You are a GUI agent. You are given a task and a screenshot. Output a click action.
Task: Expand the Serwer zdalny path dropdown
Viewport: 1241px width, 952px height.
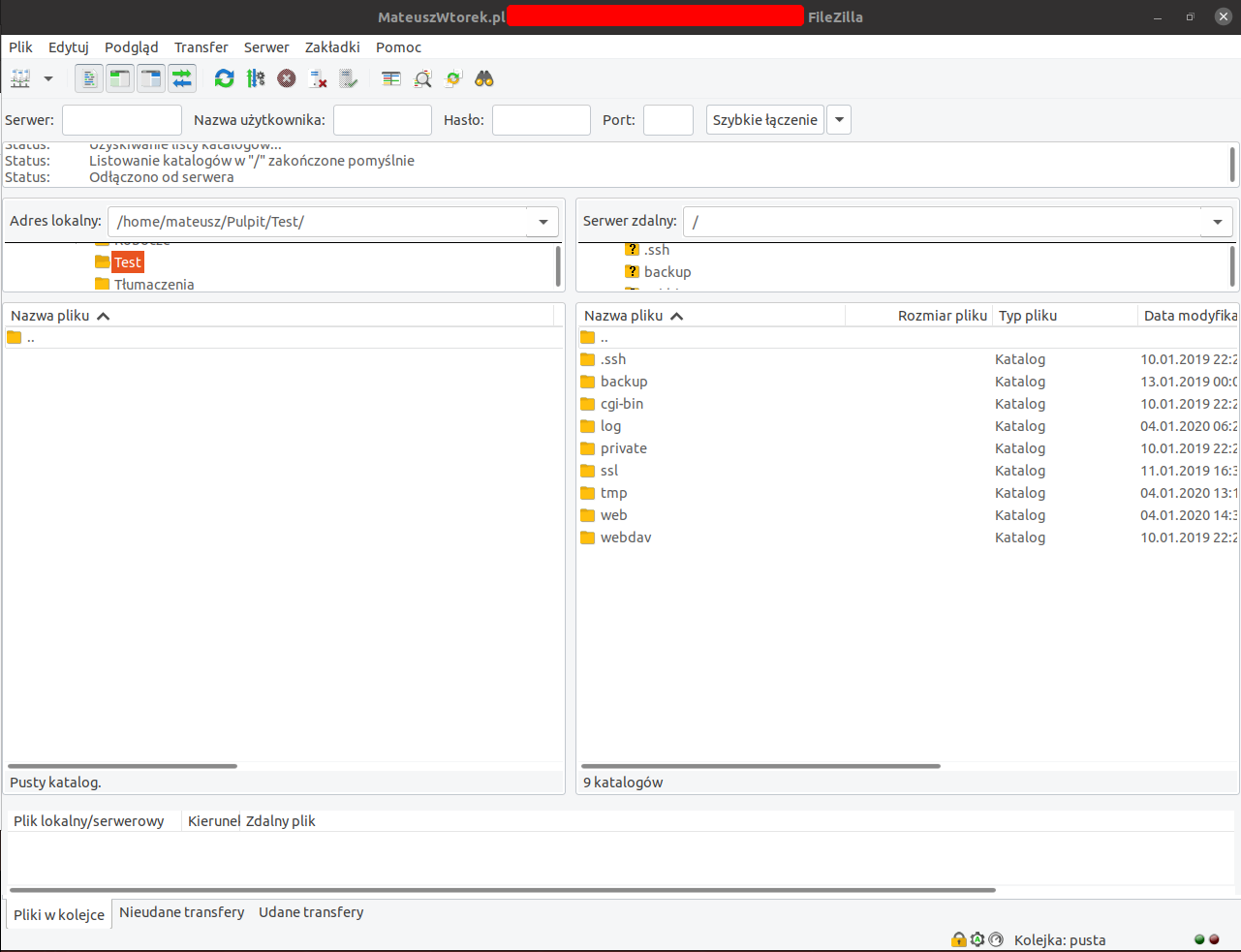coord(1217,222)
